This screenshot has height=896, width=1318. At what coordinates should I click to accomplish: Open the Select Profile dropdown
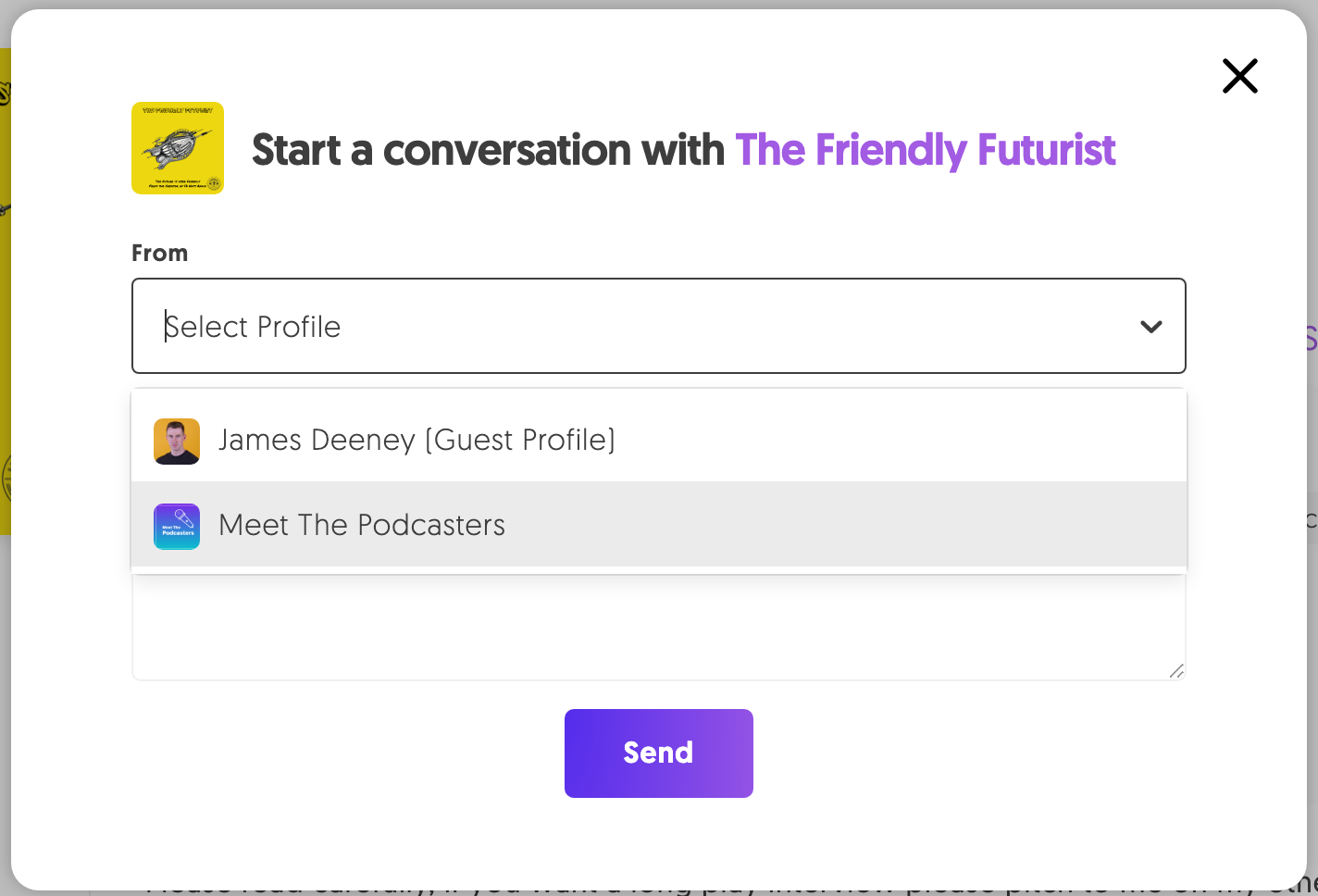tap(658, 326)
